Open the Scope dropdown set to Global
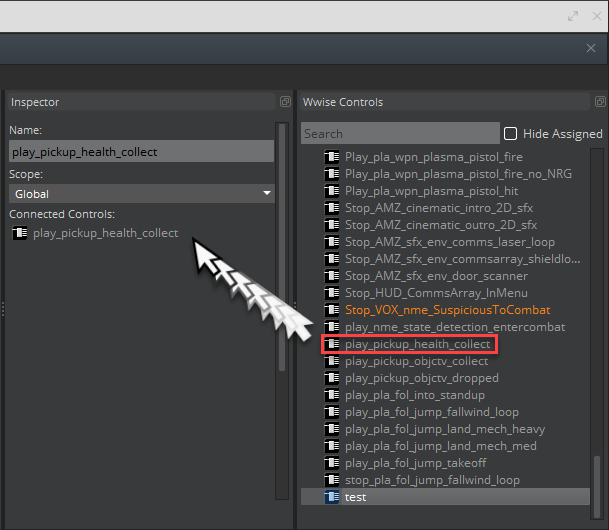This screenshot has height=530, width=609. click(x=141, y=194)
